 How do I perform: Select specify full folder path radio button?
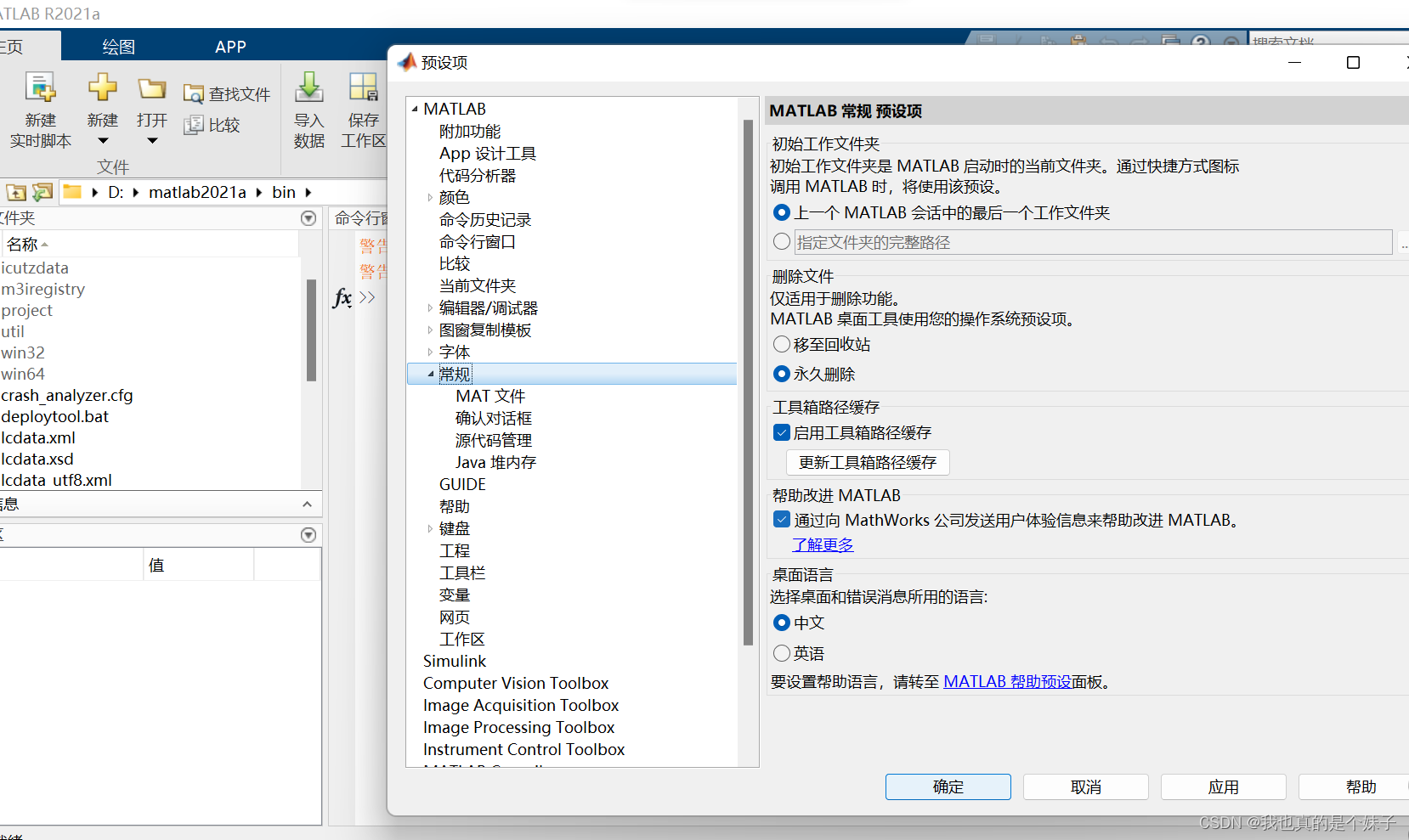click(782, 242)
